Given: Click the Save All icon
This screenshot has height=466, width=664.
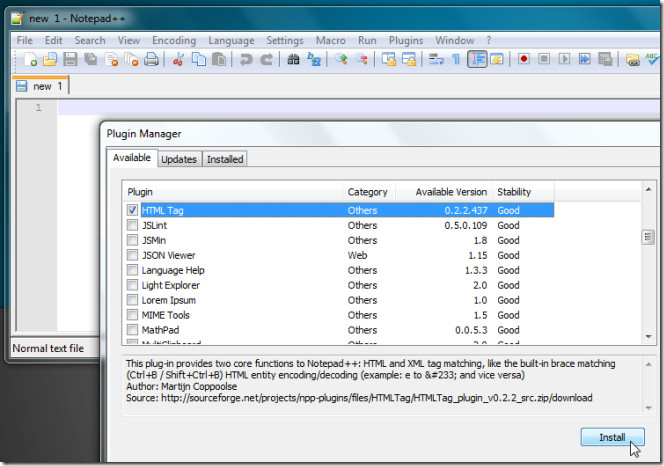Looking at the screenshot, I should [x=90, y=59].
